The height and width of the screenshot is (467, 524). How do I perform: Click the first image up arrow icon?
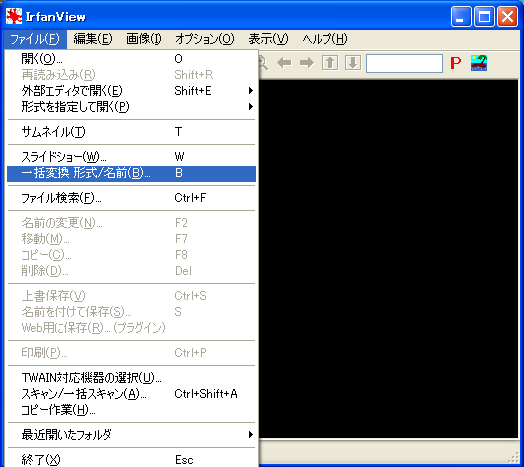330,63
